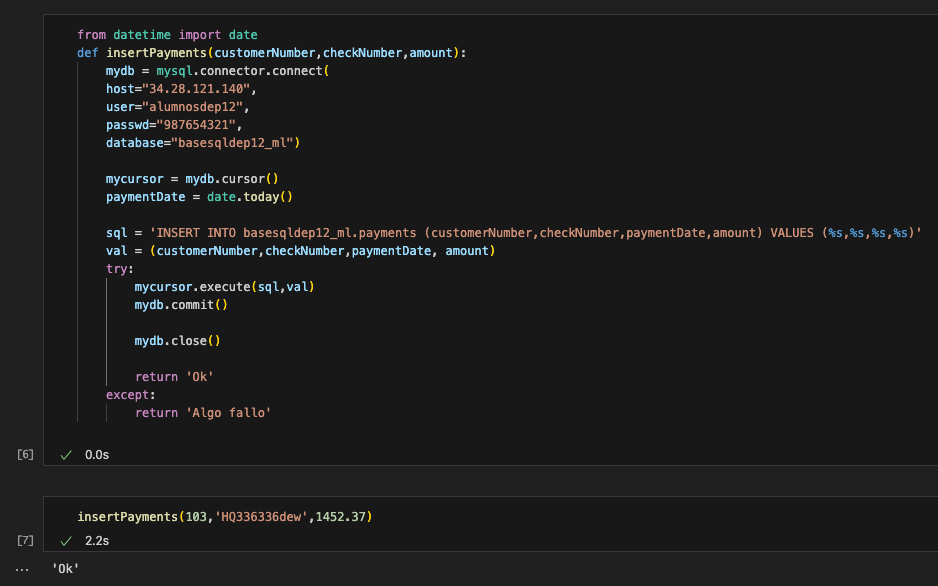Click the green success checkmark on cell 6
This screenshot has width=938, height=586.
[x=65, y=453]
